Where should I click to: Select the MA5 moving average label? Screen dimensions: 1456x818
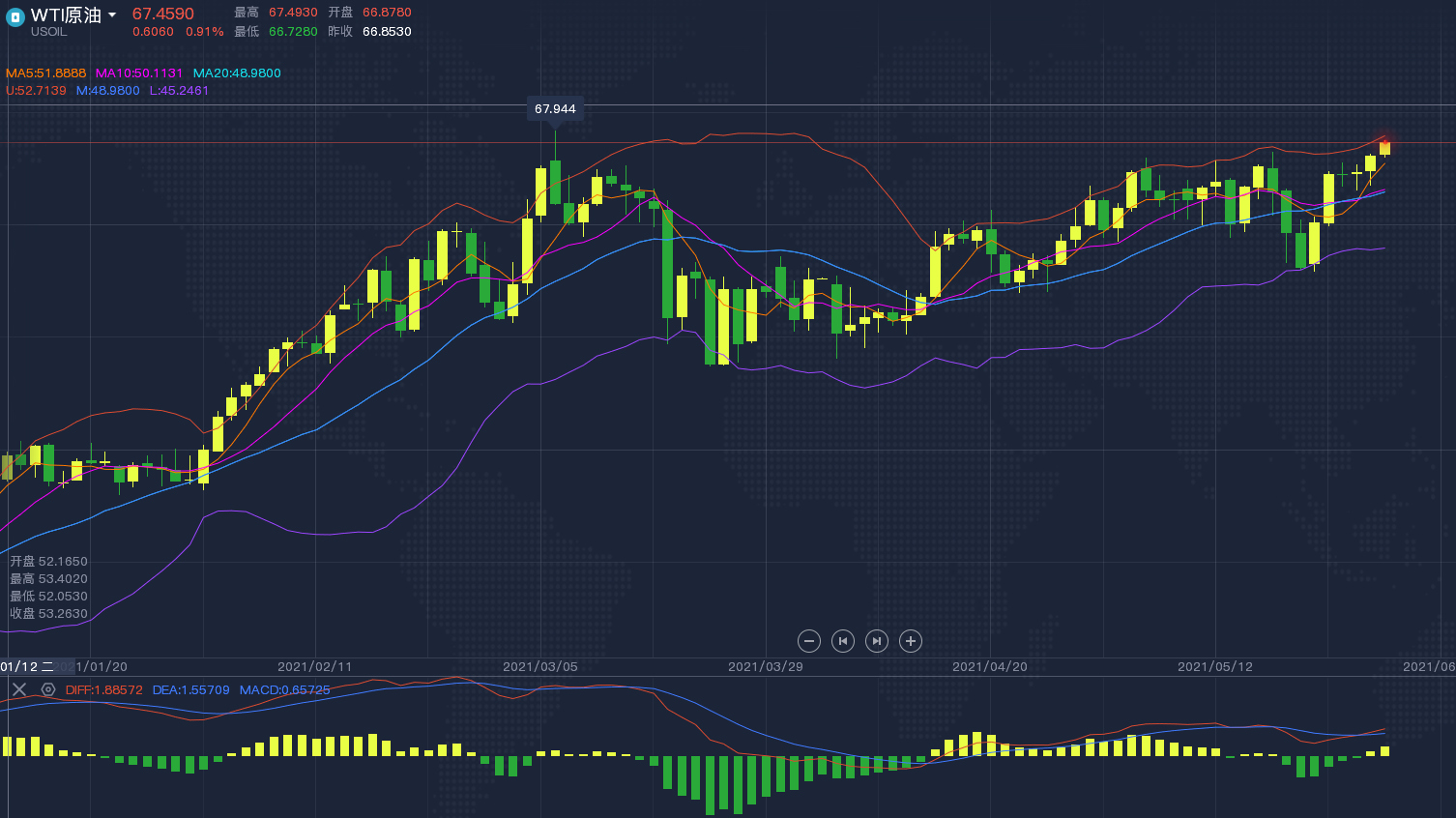(45, 73)
